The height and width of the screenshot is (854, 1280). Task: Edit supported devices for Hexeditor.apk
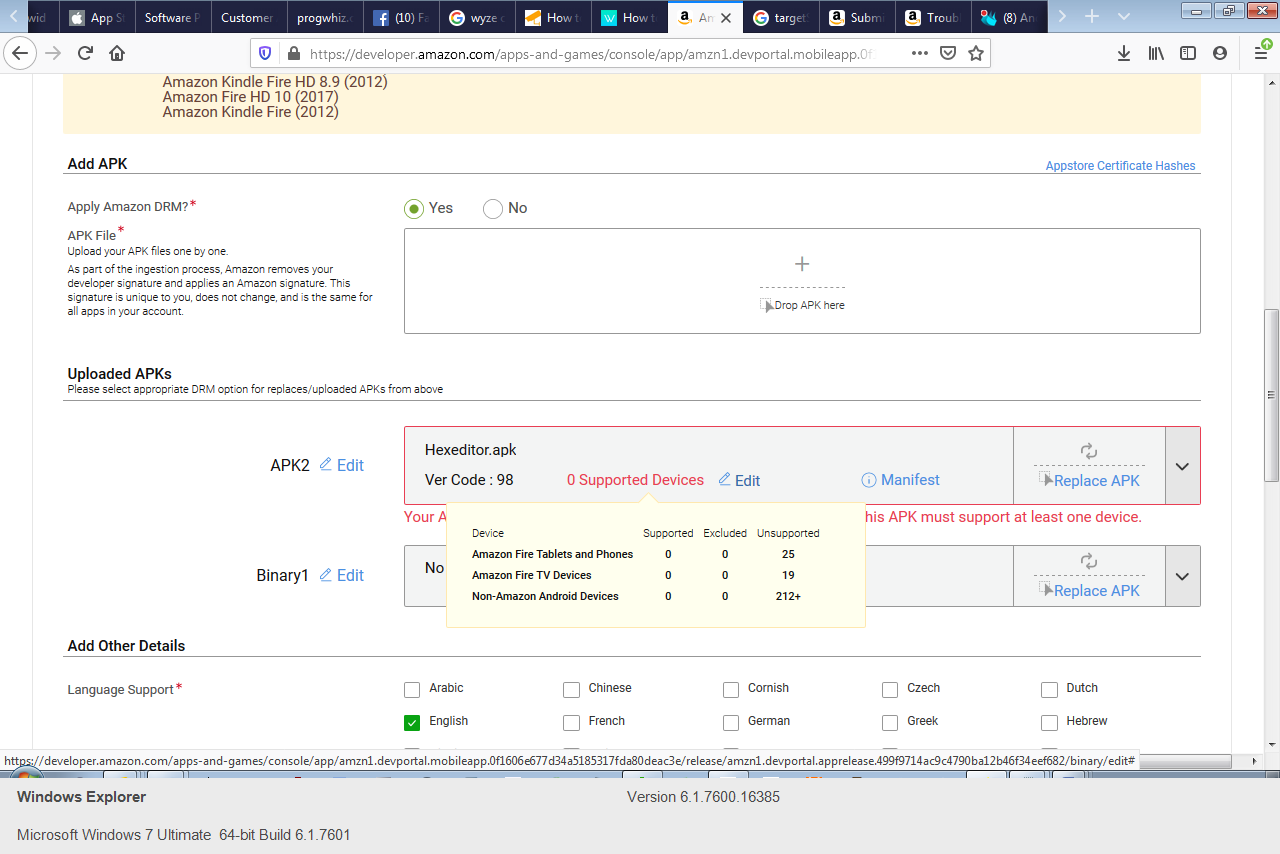pos(739,480)
